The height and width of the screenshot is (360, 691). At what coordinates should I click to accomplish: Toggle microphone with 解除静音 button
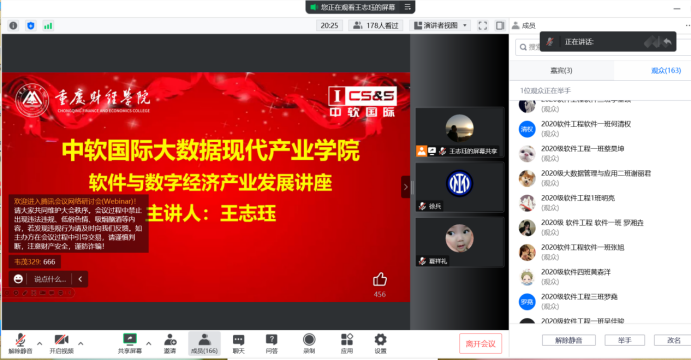pos(20,344)
